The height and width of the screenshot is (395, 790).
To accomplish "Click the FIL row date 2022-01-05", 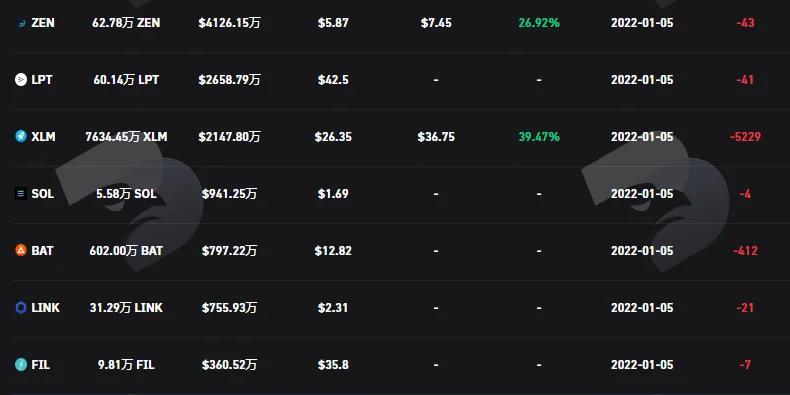I will tap(642, 364).
